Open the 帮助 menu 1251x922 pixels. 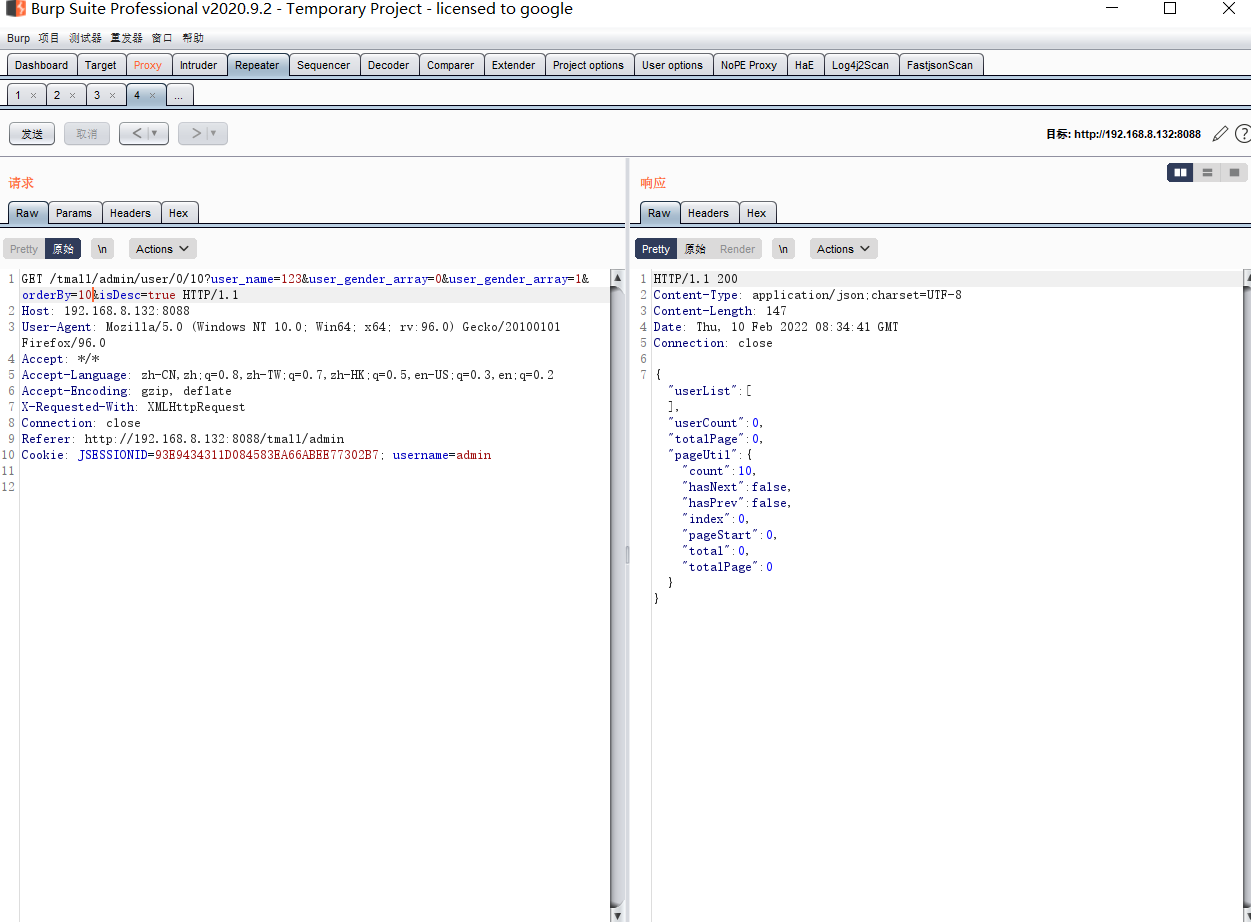(193, 38)
